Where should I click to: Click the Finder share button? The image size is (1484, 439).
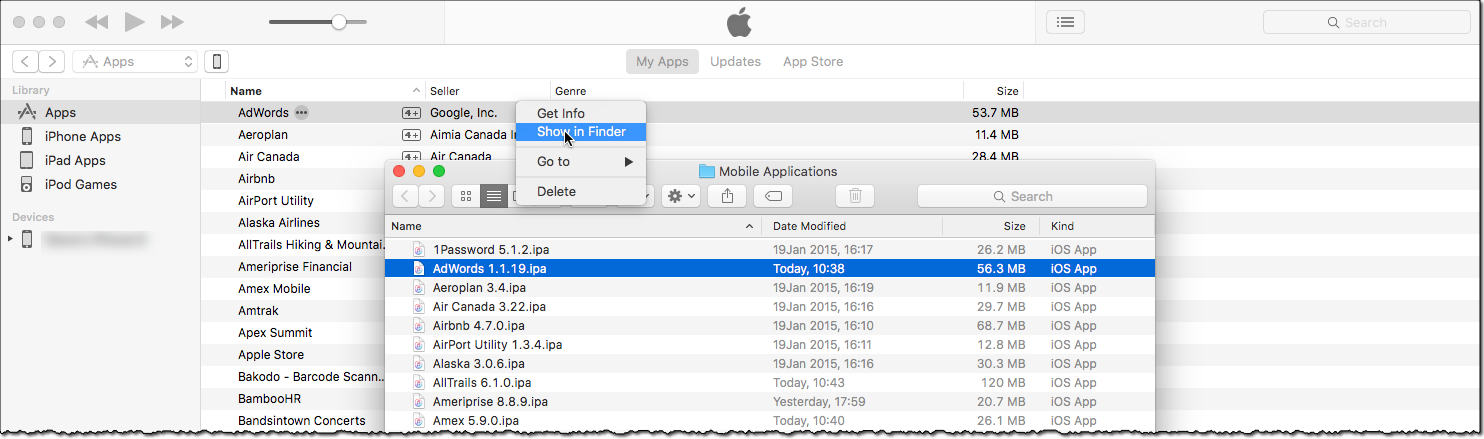[727, 197]
